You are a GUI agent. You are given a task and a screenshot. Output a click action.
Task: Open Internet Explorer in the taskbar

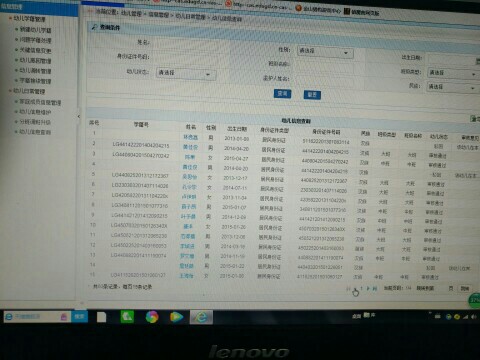[201, 317]
